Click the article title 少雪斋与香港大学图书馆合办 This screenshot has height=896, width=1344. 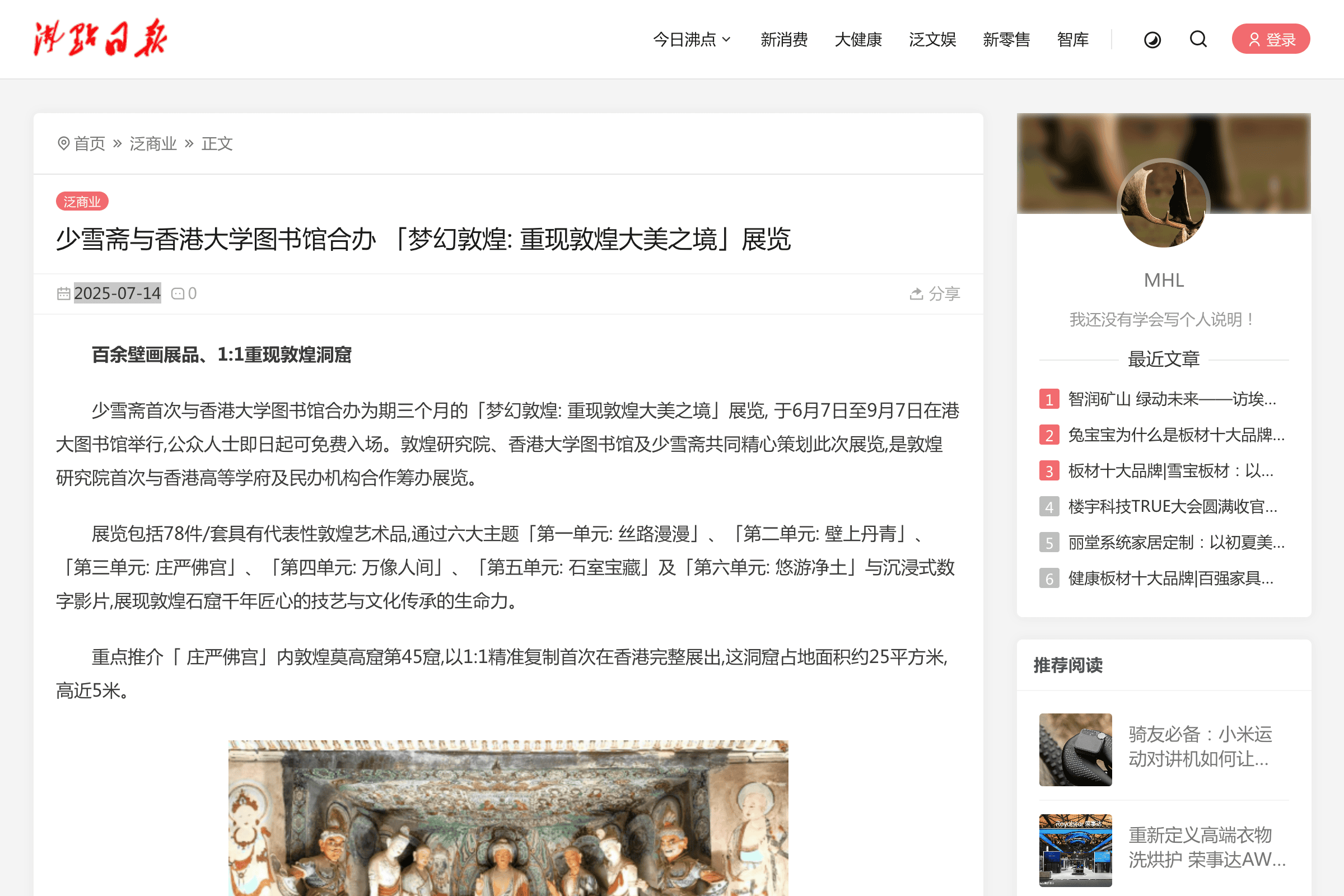(x=423, y=239)
